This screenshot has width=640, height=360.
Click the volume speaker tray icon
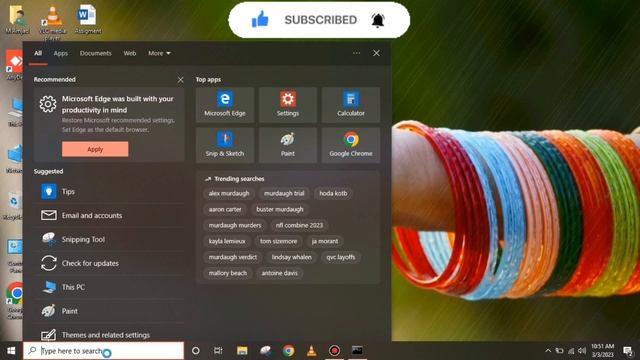(582, 351)
